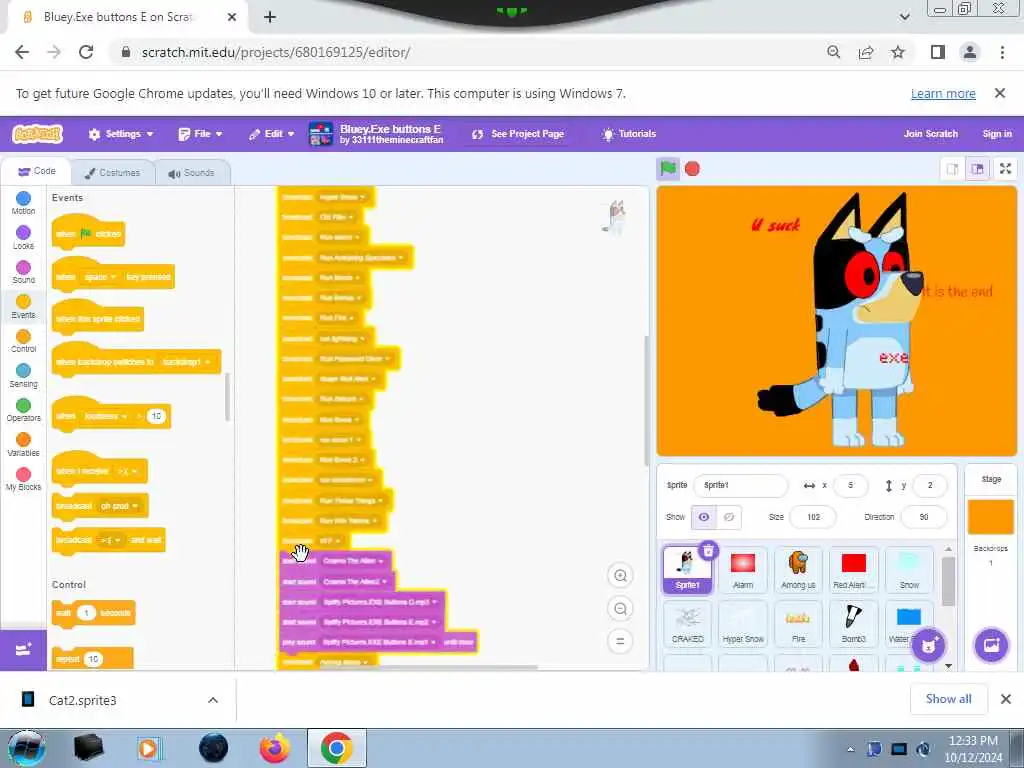The height and width of the screenshot is (768, 1024).
Task: Open the Edit dropdown menu
Action: tap(272, 134)
